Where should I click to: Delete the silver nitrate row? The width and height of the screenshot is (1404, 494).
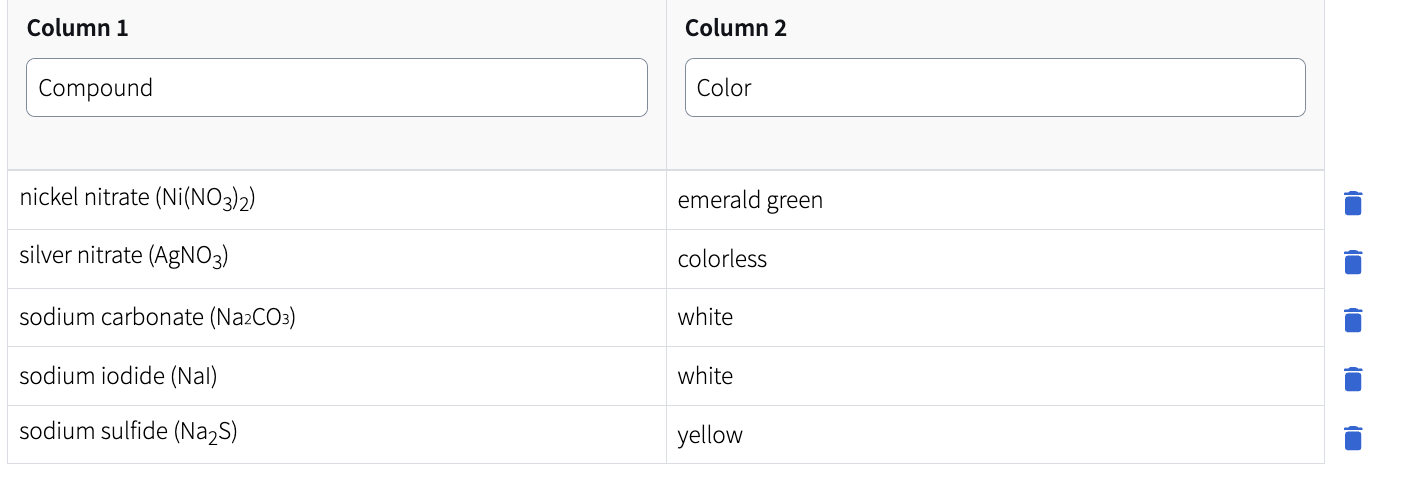click(x=1352, y=262)
